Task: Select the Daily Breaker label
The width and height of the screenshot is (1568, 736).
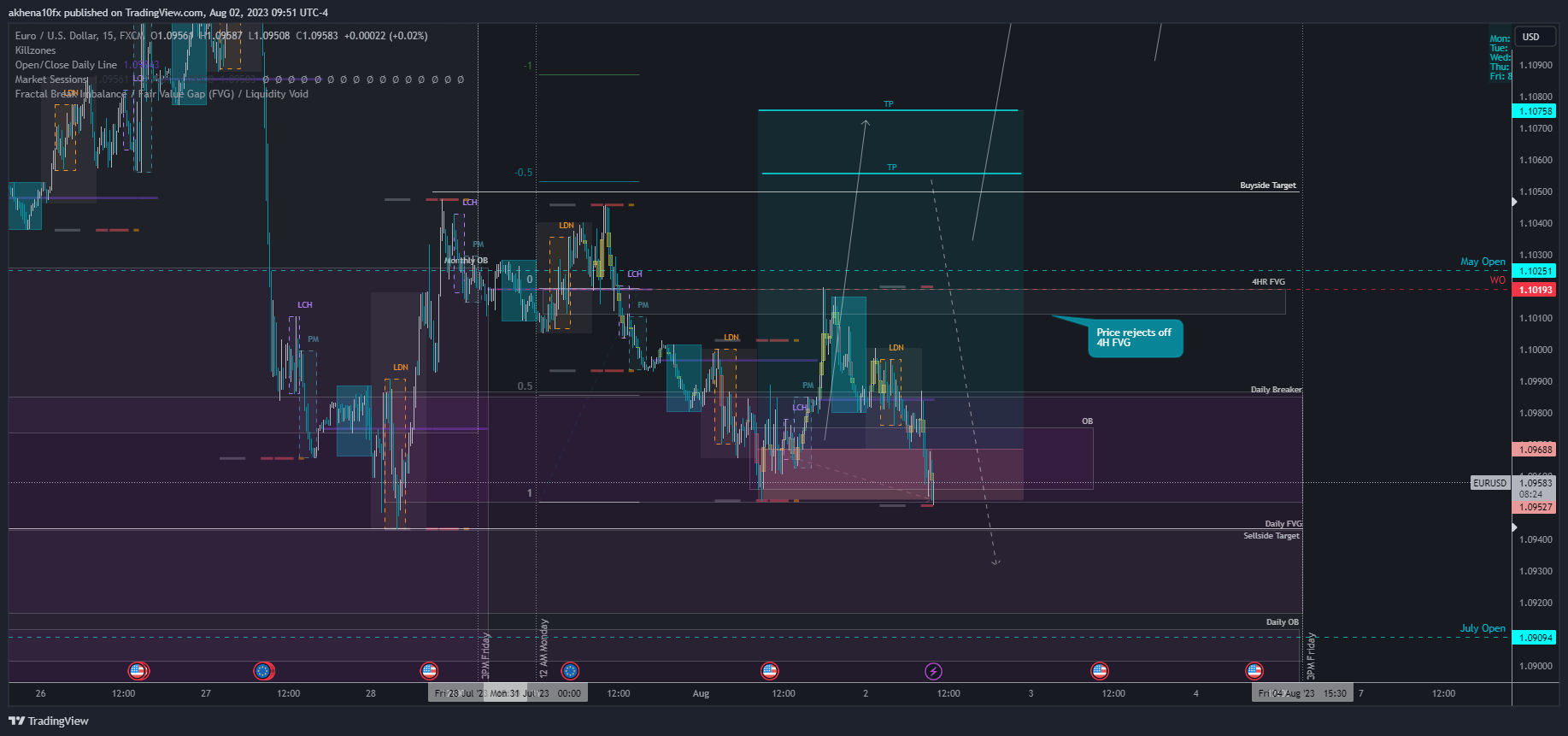Action: (1277, 390)
